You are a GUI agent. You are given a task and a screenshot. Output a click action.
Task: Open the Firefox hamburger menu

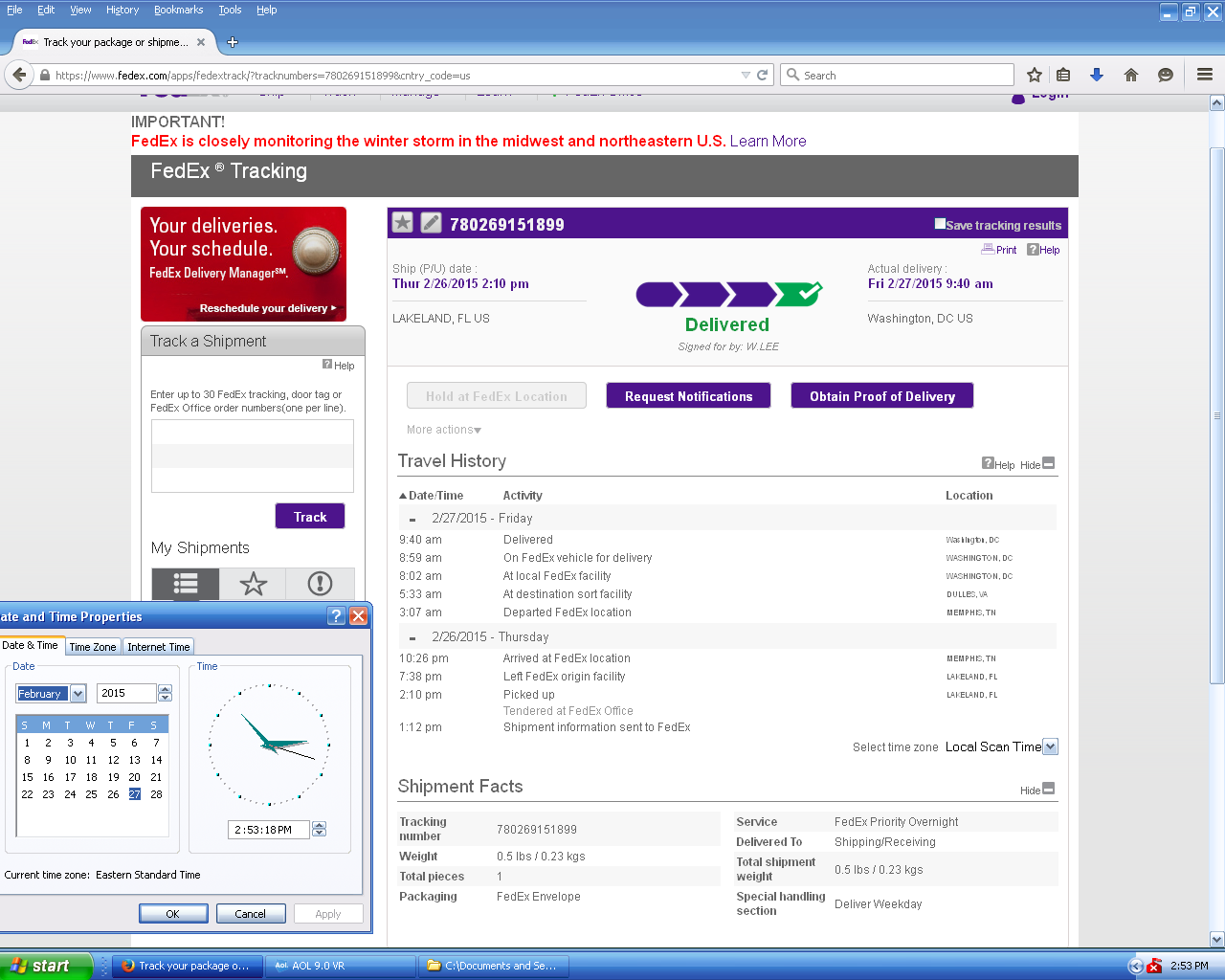[1205, 75]
